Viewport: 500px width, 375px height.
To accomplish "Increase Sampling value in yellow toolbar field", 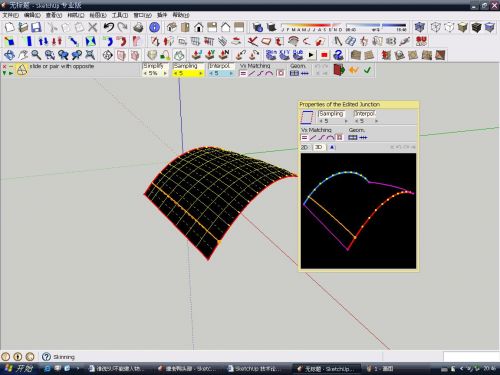I will (x=201, y=73).
